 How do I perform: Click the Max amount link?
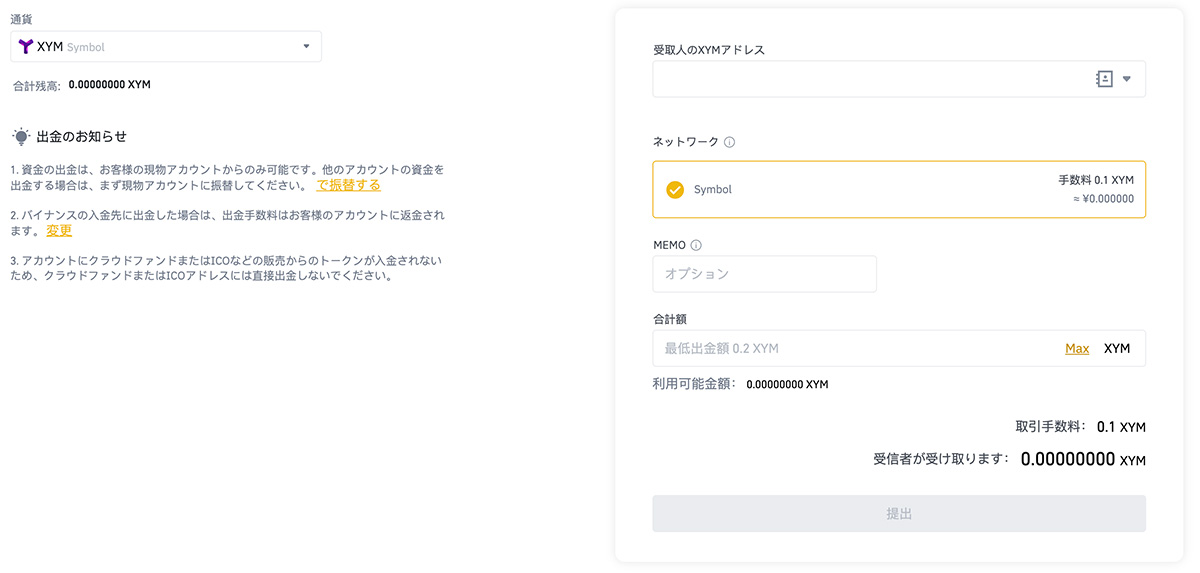[1077, 348]
